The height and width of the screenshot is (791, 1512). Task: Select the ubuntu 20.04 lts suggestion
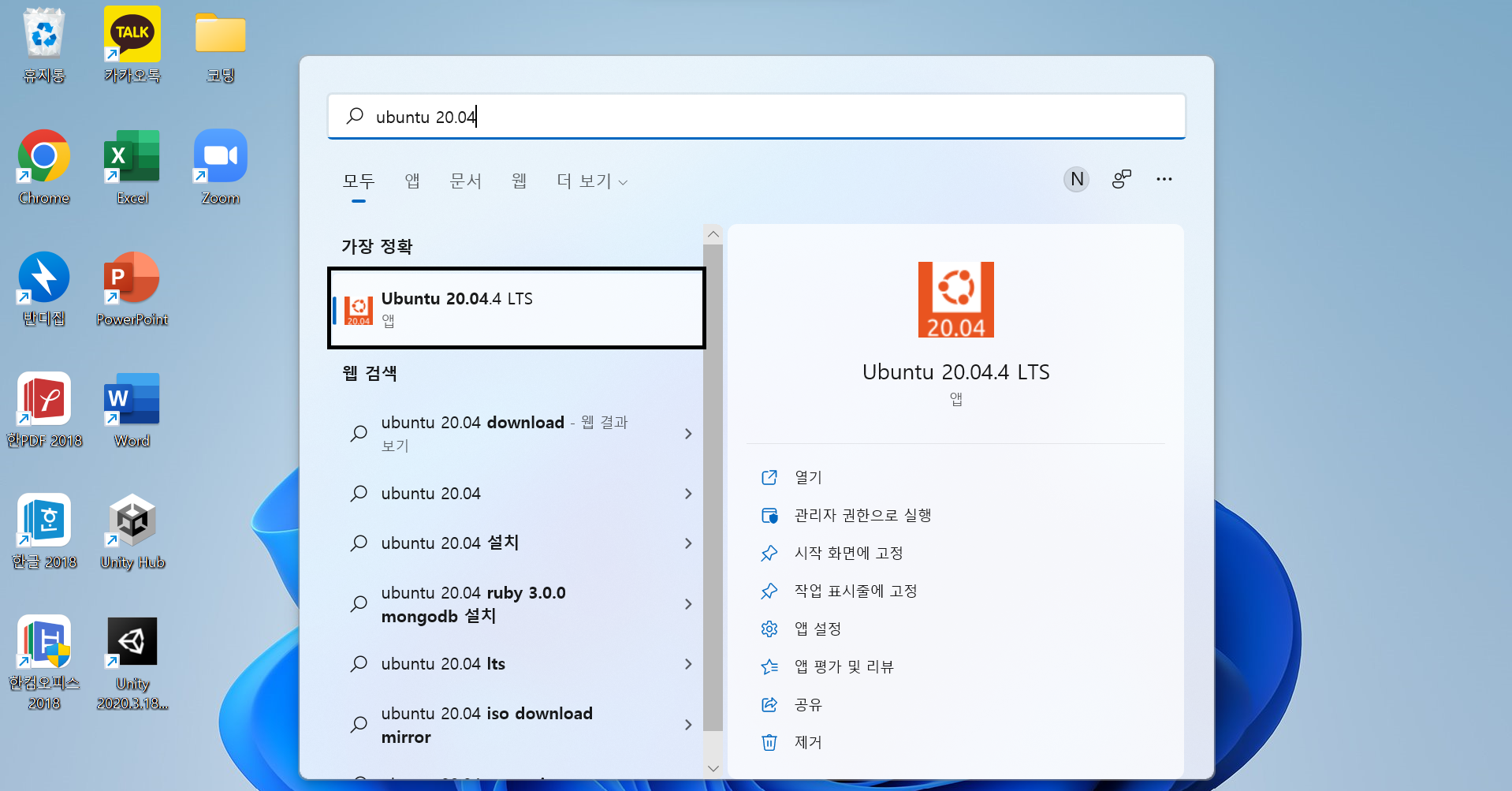[505, 664]
